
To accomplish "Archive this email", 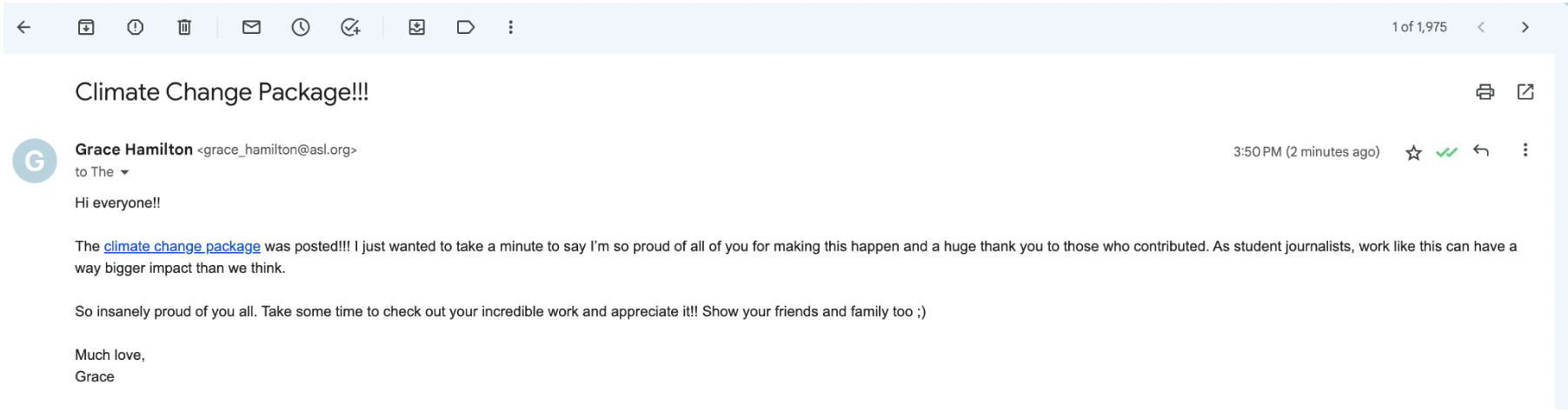I will tap(86, 27).
